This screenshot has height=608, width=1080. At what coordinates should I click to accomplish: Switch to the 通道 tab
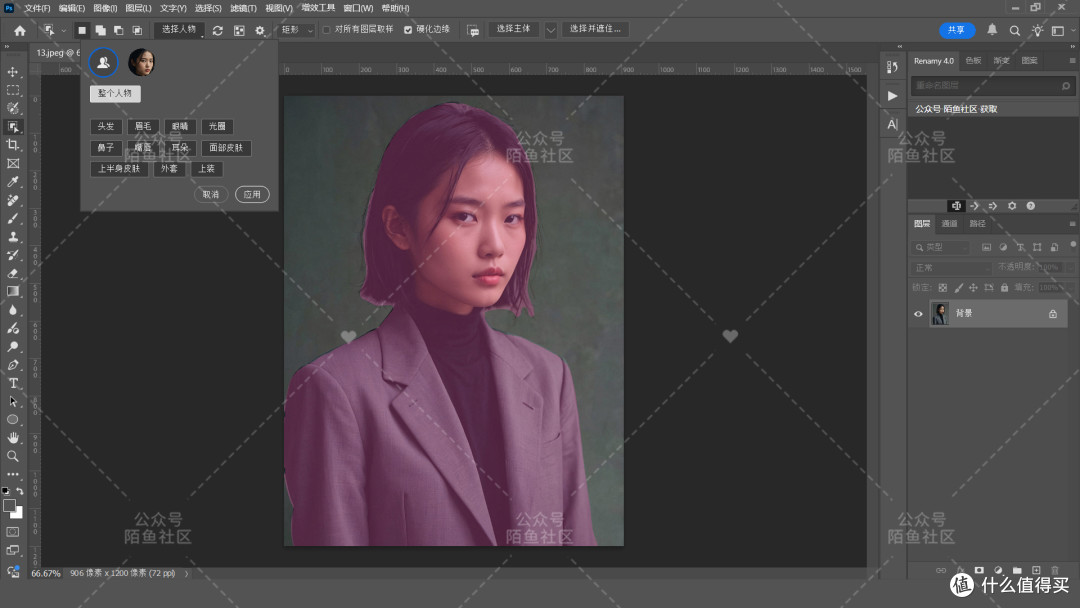pos(949,224)
